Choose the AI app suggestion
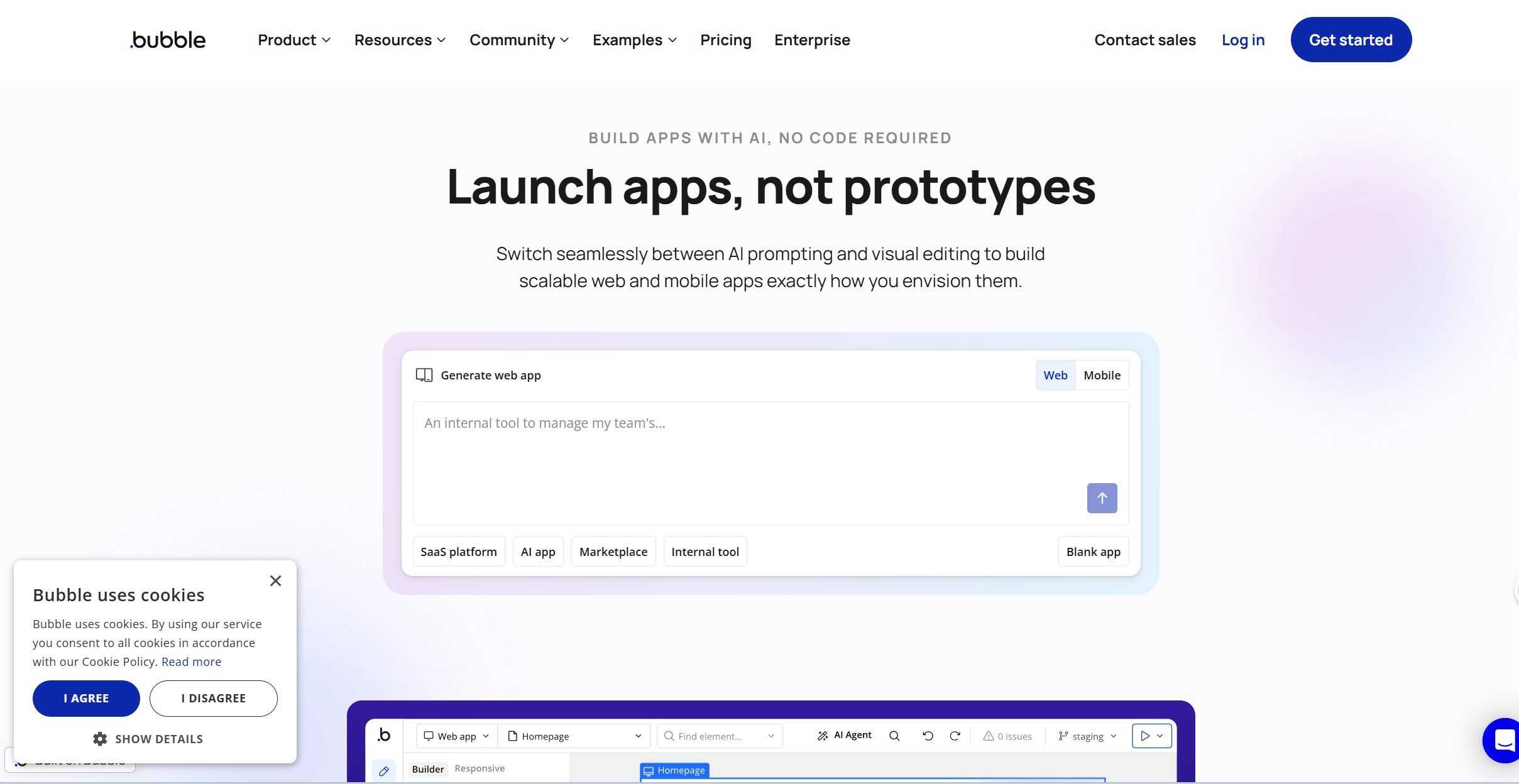 coord(538,552)
